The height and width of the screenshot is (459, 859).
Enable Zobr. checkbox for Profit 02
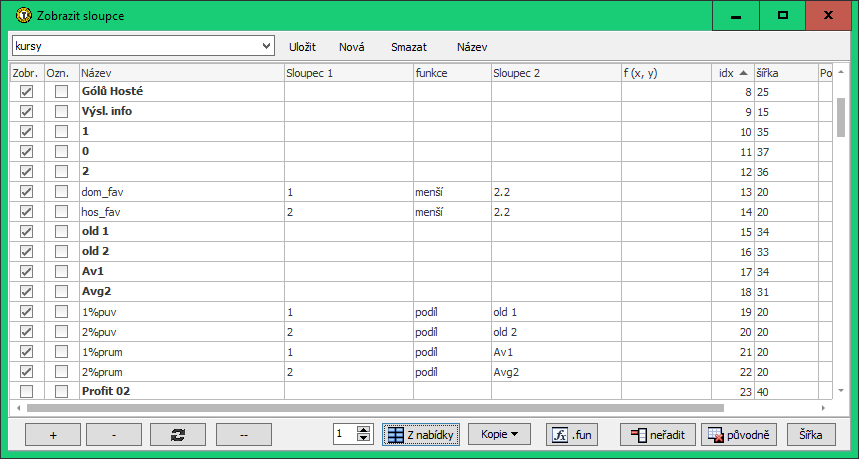[x=26, y=392]
